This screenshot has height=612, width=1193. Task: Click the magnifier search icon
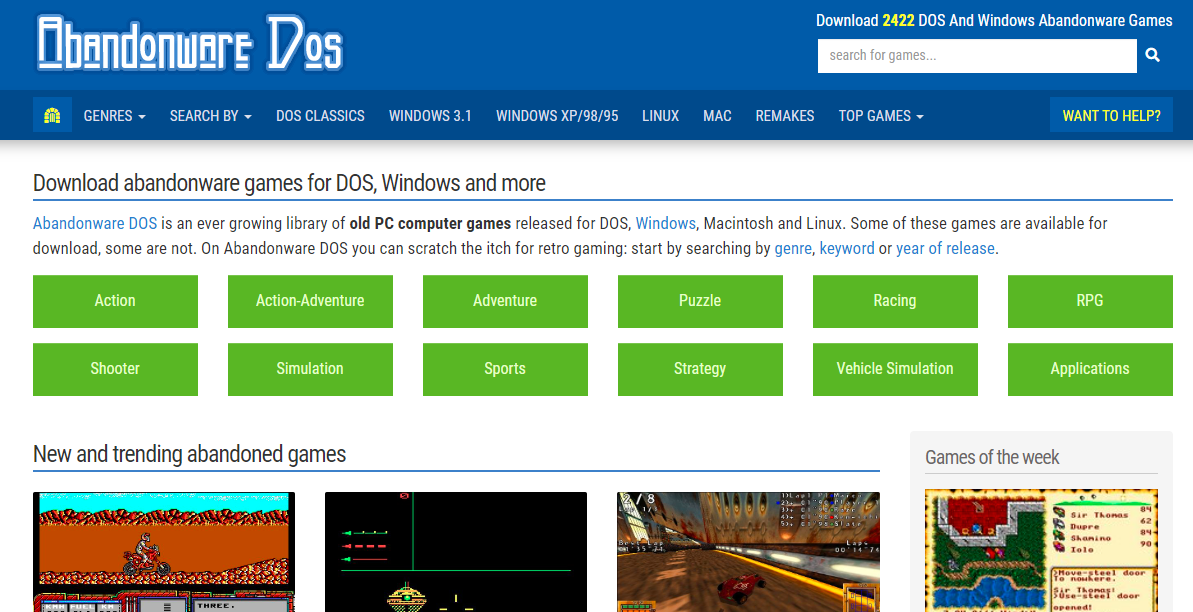1153,56
